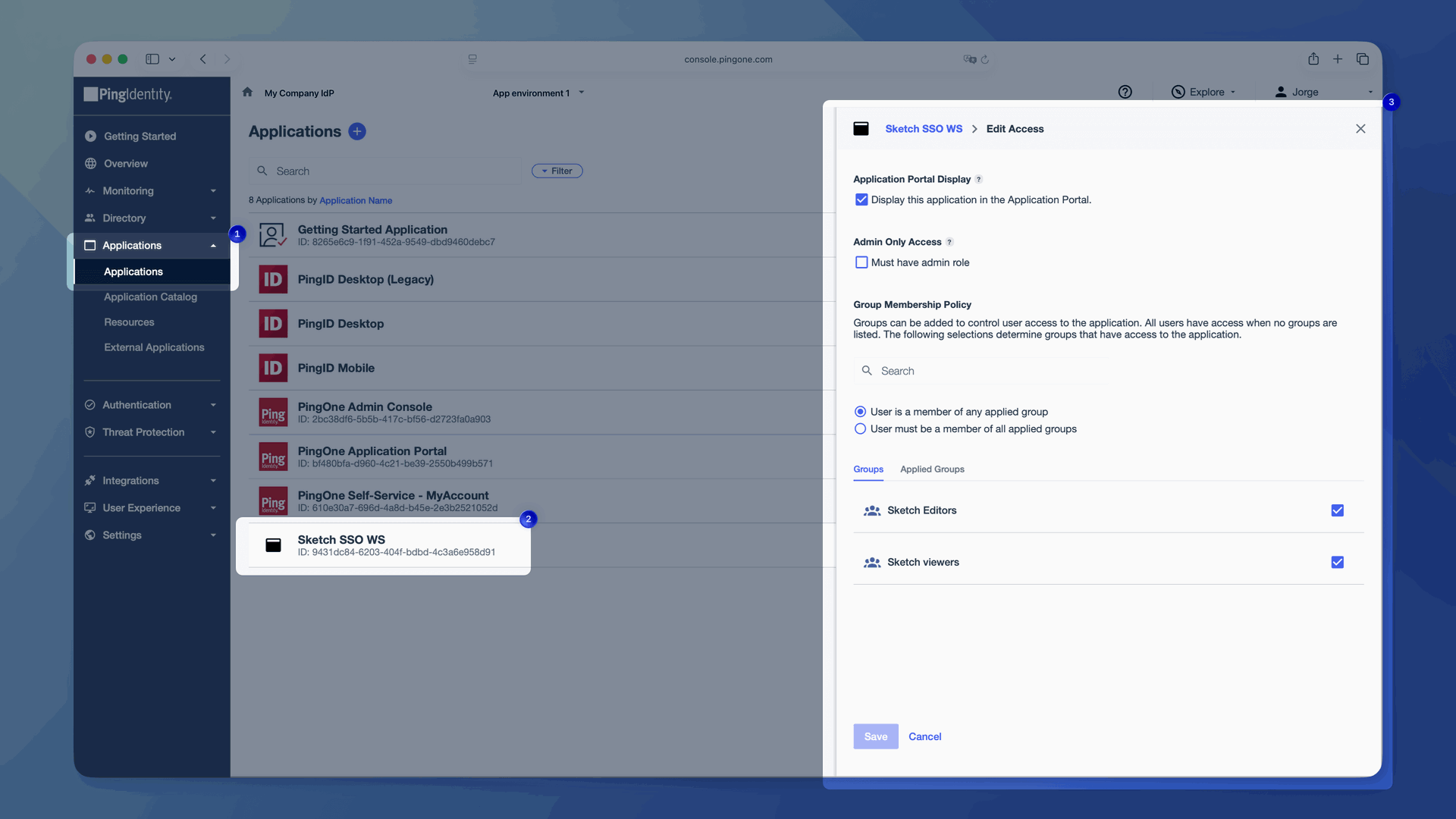Click the Sketch SSO WS breadcrumb link

point(923,129)
